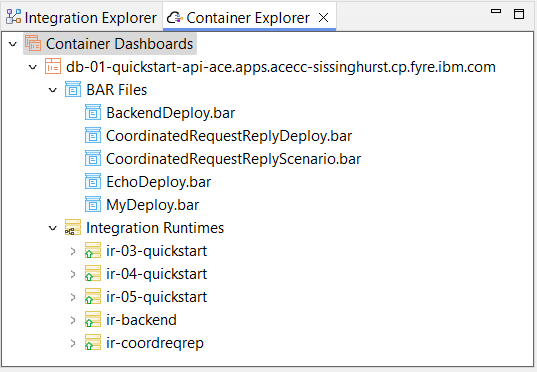537x372 pixels.
Task: Collapse the Container Dashboards node
Action: pos(13,44)
